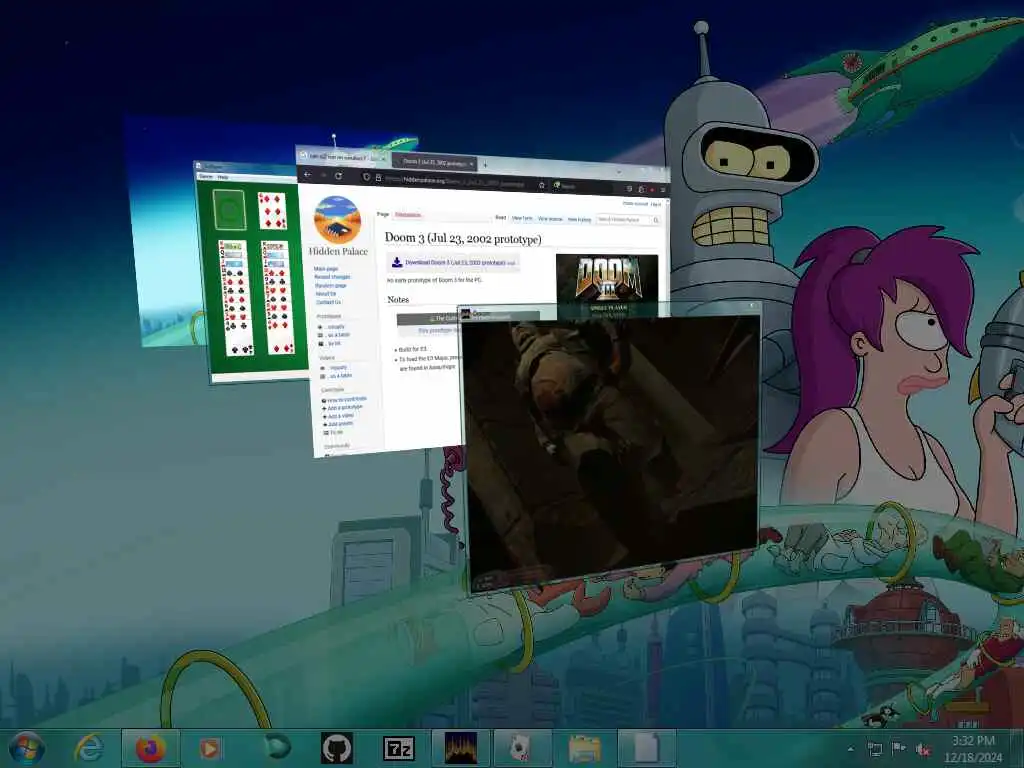Image resolution: width=1024 pixels, height=768 pixels.
Task: Open GitHub Desktop from the taskbar
Action: point(337,748)
